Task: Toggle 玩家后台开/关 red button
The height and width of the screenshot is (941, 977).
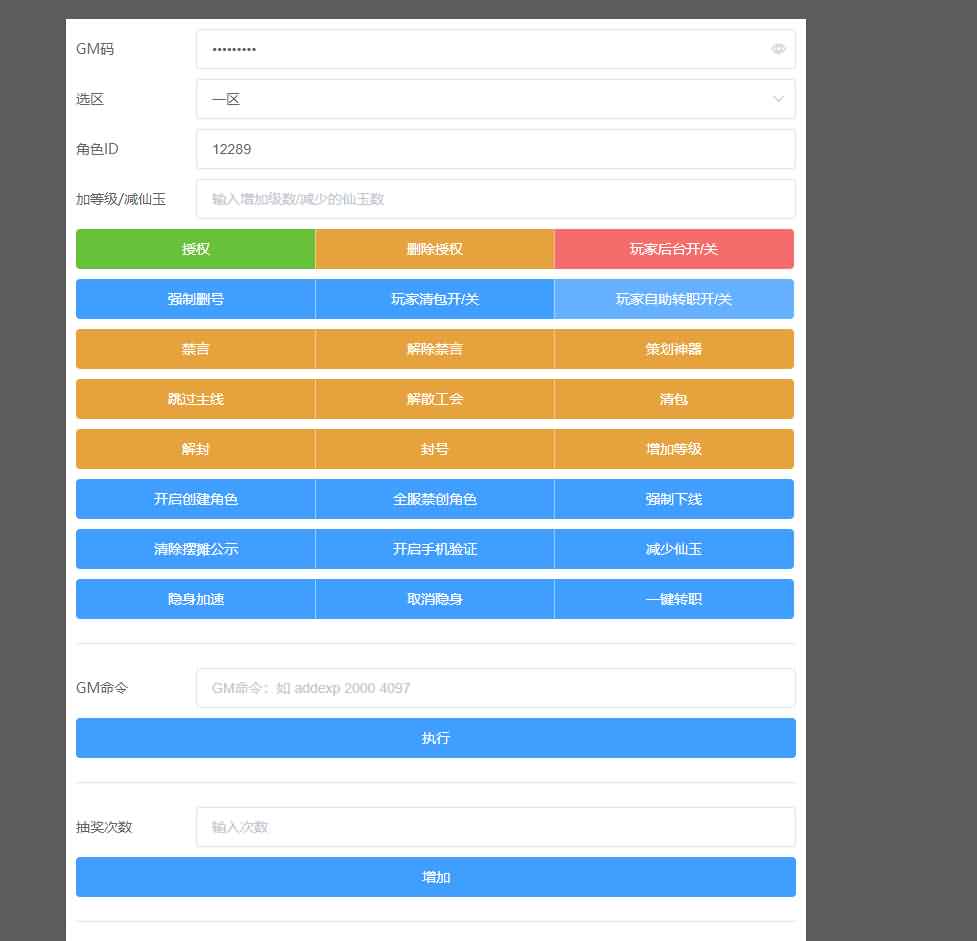Action: (x=674, y=249)
